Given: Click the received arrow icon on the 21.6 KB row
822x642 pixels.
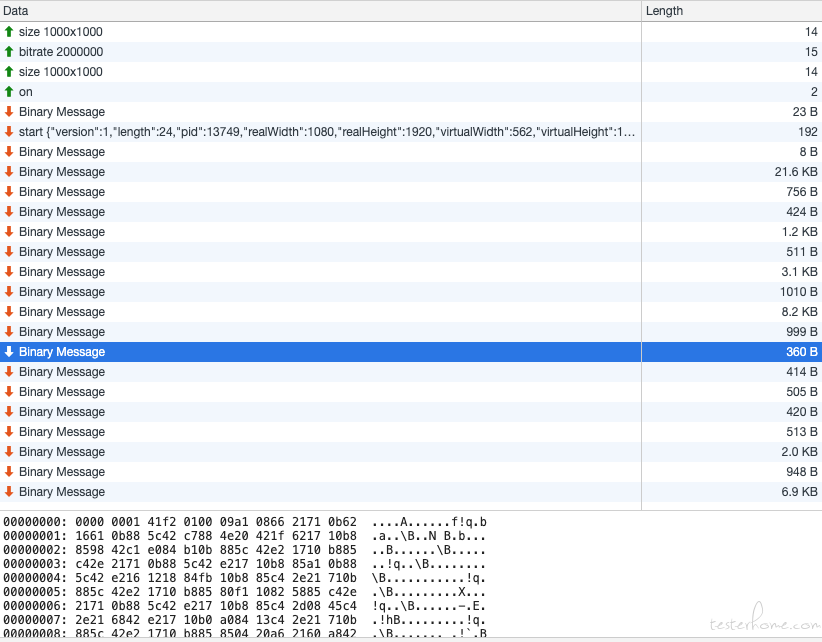Looking at the screenshot, I should pos(9,171).
